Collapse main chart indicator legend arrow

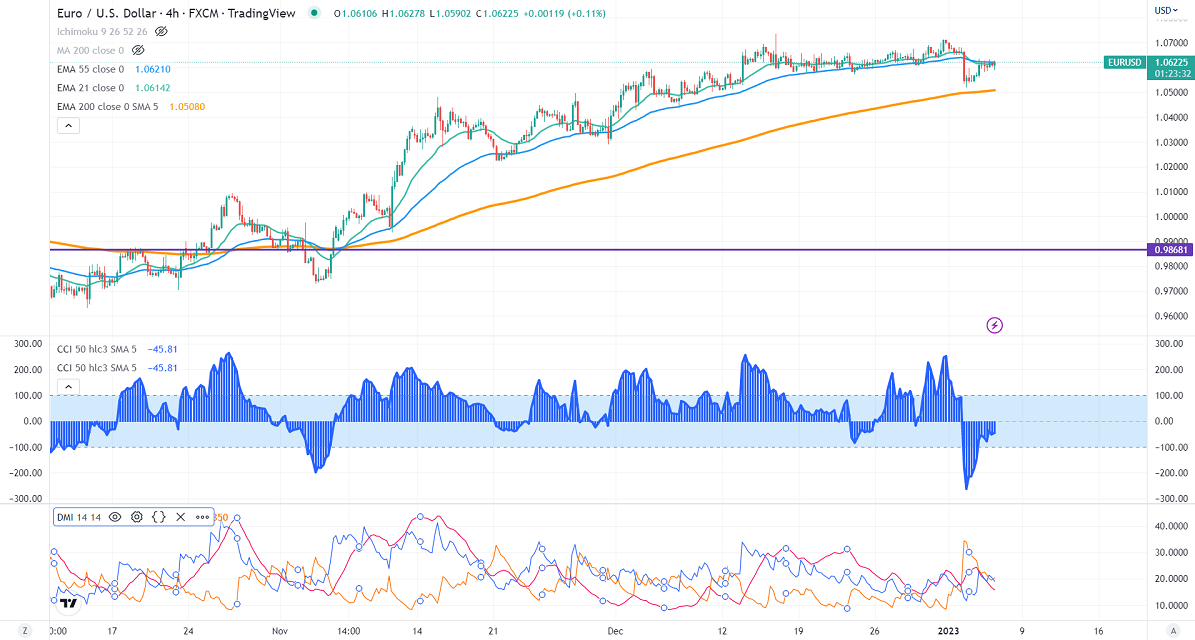[x=69, y=126]
